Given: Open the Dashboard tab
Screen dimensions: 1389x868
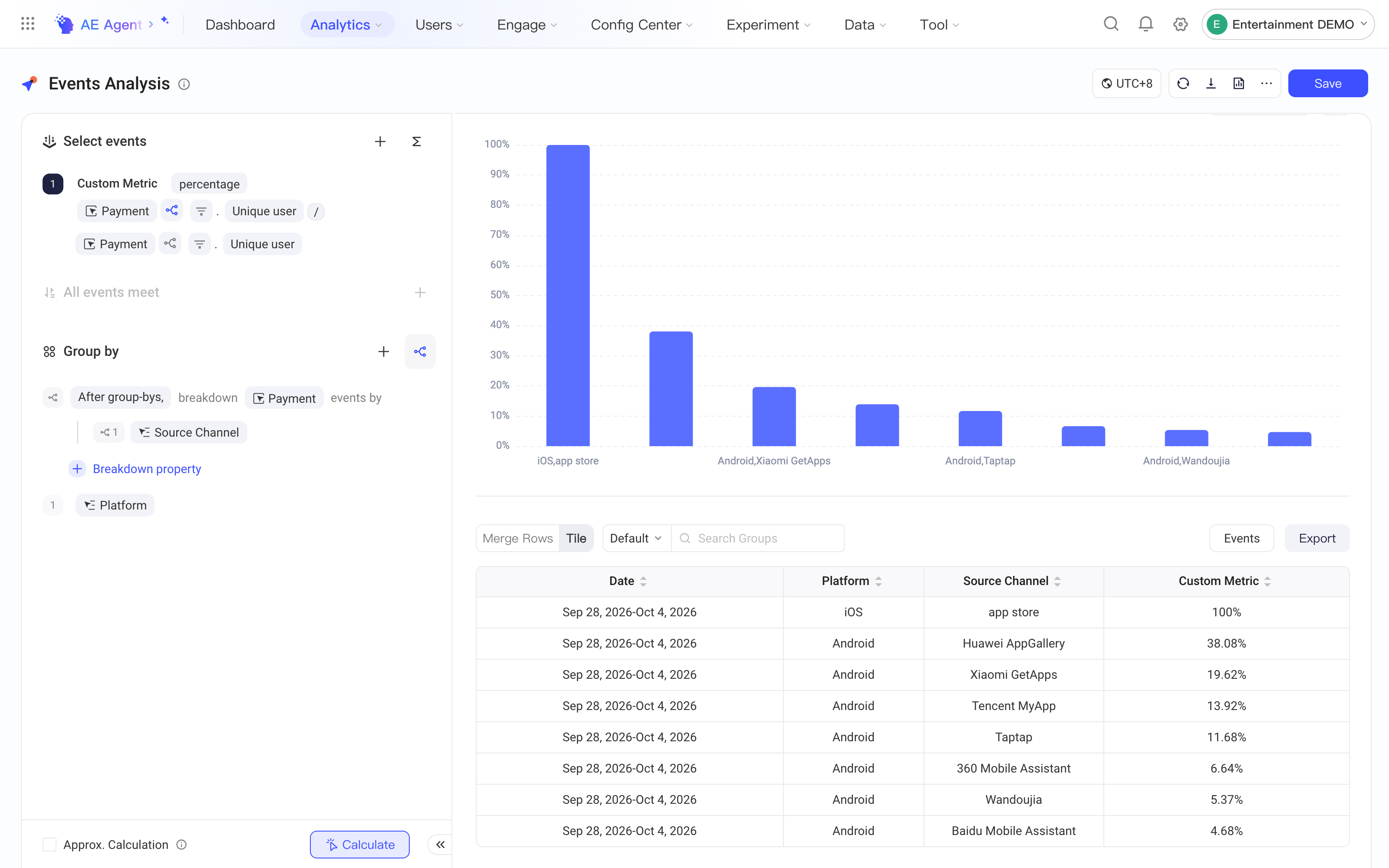Looking at the screenshot, I should pyautogui.click(x=240, y=25).
